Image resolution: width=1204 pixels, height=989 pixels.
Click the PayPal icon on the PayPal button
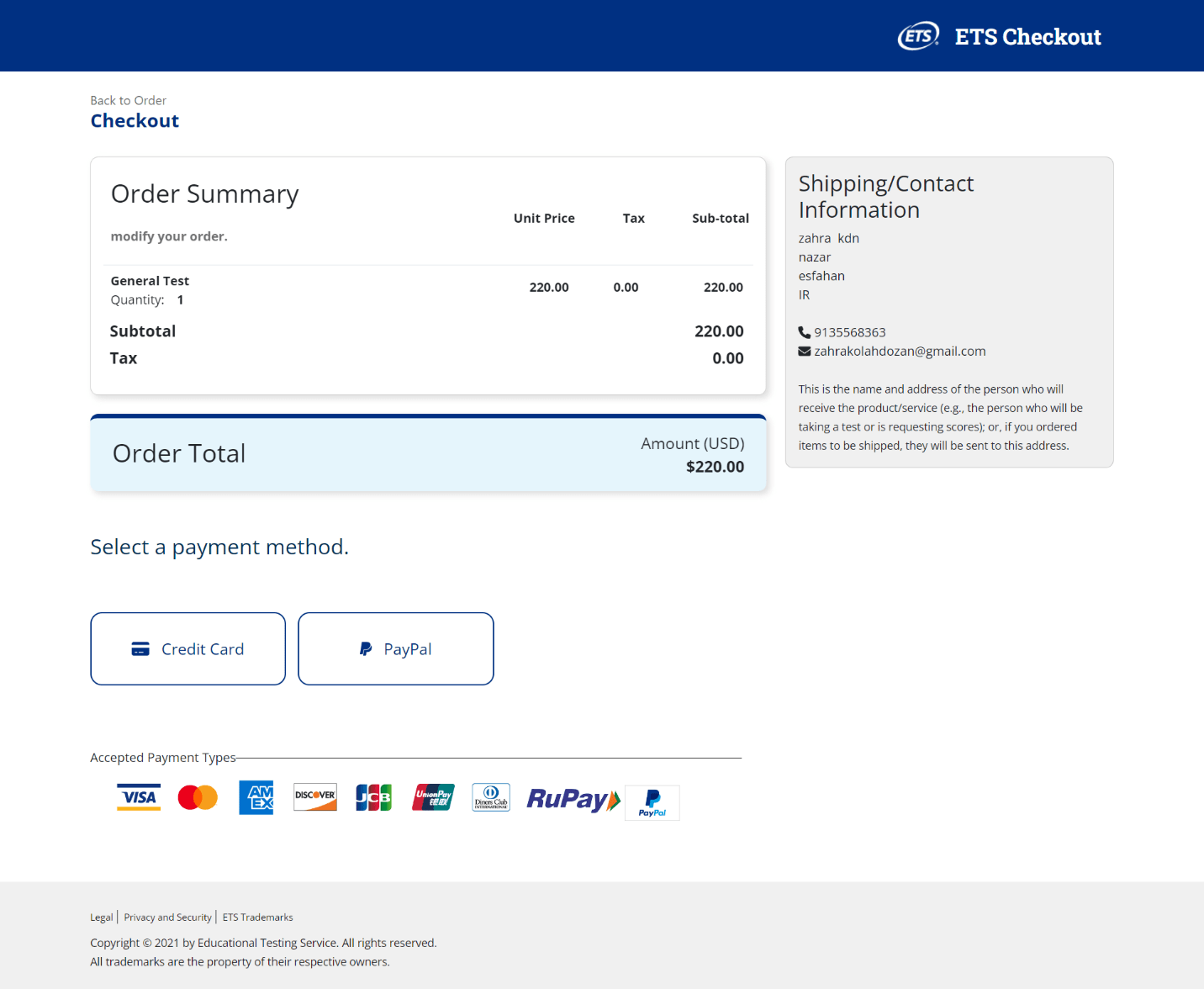pos(366,649)
